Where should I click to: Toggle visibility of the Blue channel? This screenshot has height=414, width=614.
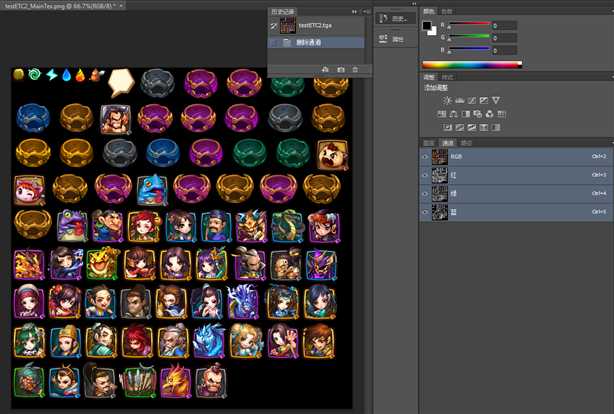pyautogui.click(x=425, y=212)
